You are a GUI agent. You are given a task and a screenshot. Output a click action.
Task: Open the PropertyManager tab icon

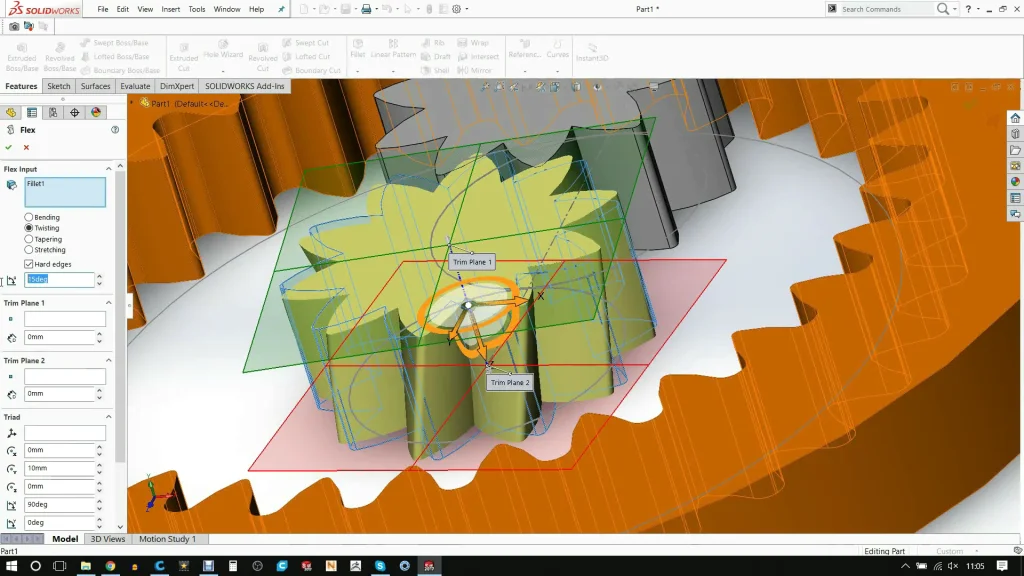tap(32, 113)
